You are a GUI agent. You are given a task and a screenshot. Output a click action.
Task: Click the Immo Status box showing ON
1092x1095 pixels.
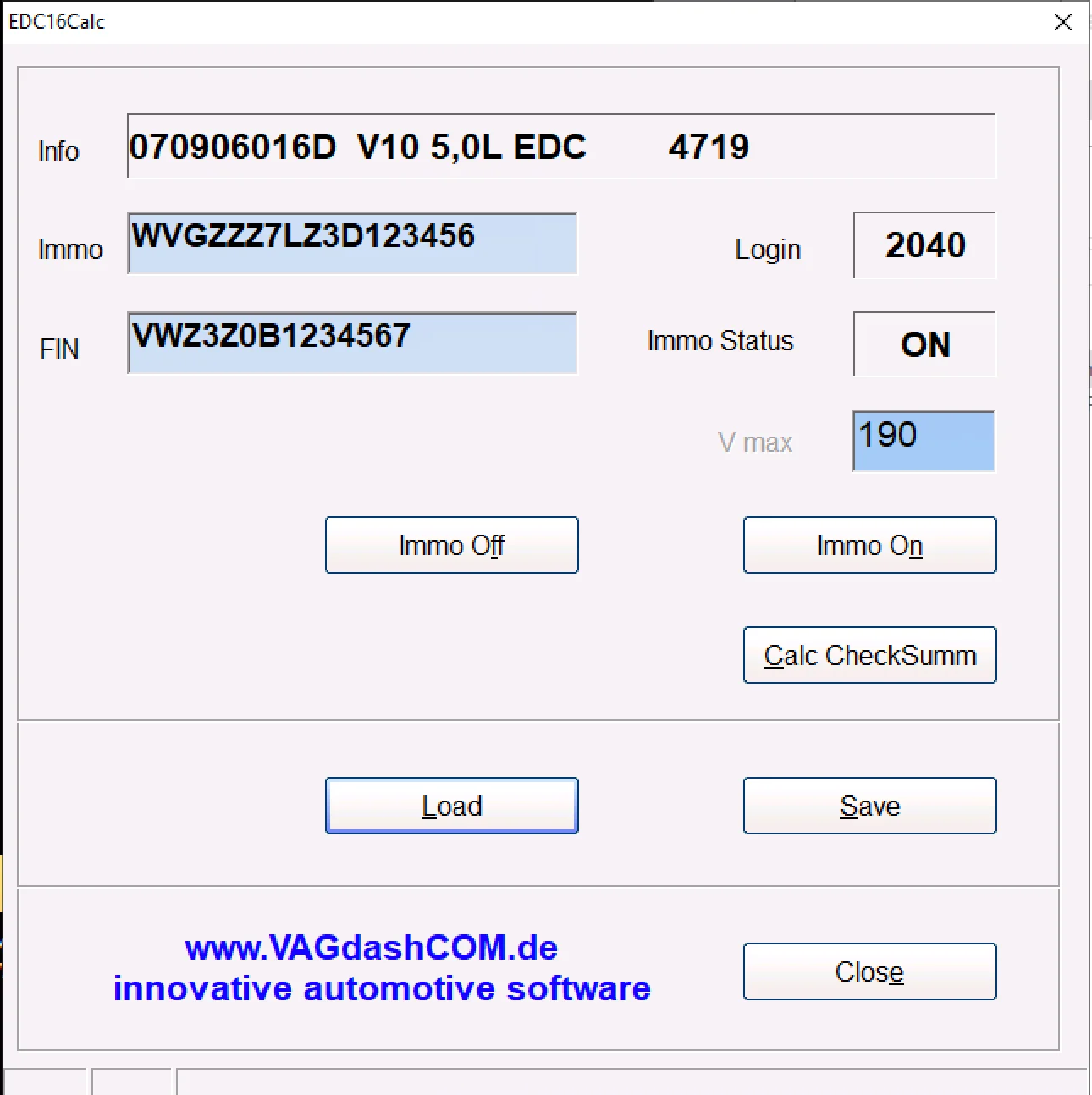coord(924,344)
